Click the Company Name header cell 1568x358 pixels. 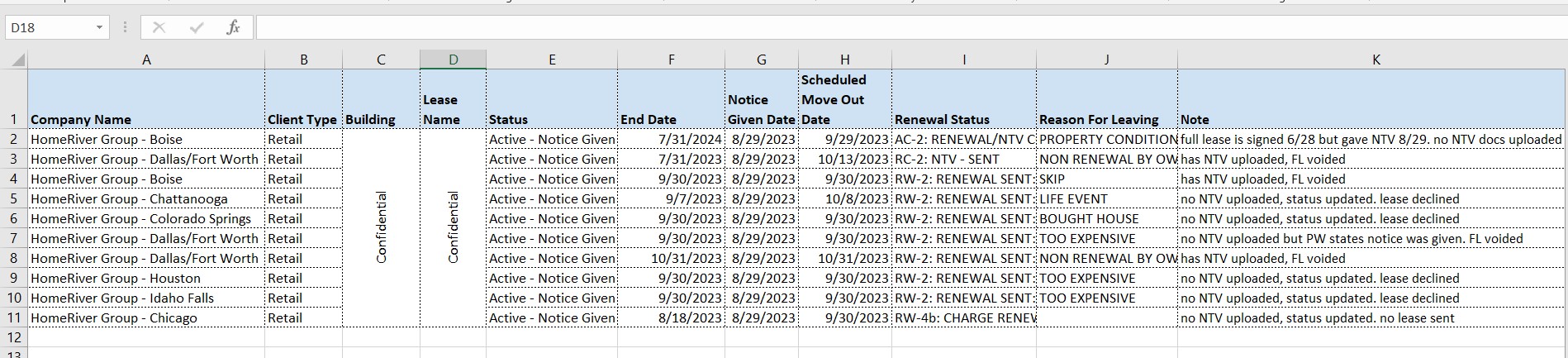pyautogui.click(x=146, y=119)
